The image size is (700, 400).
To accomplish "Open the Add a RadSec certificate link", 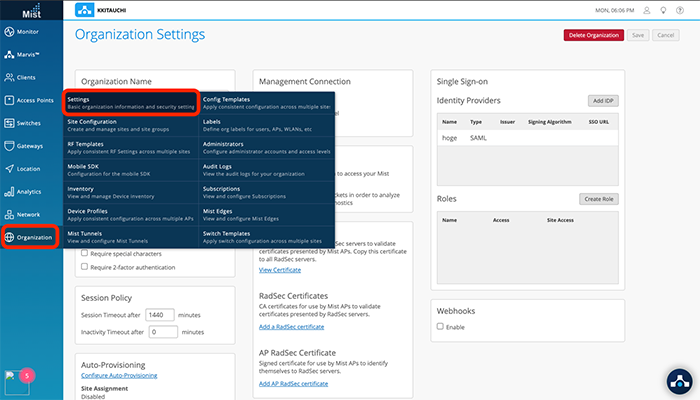I will coord(293,327).
